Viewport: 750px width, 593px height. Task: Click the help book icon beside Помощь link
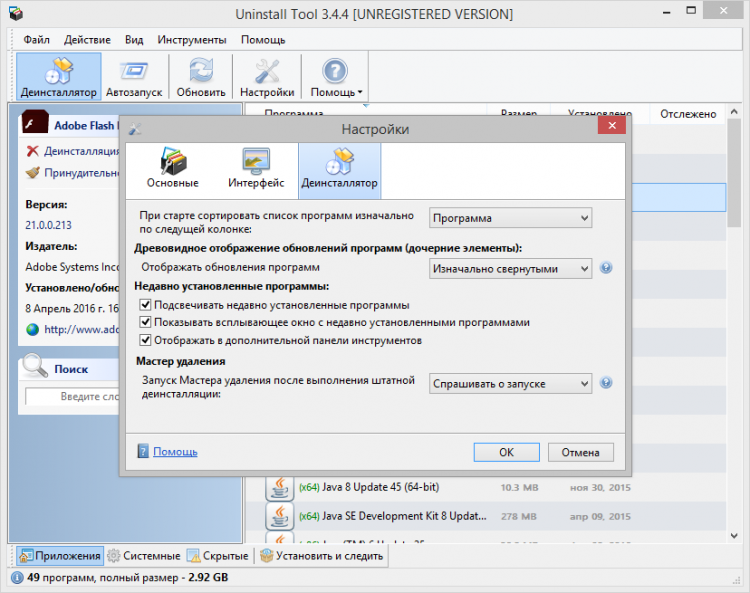click(143, 451)
